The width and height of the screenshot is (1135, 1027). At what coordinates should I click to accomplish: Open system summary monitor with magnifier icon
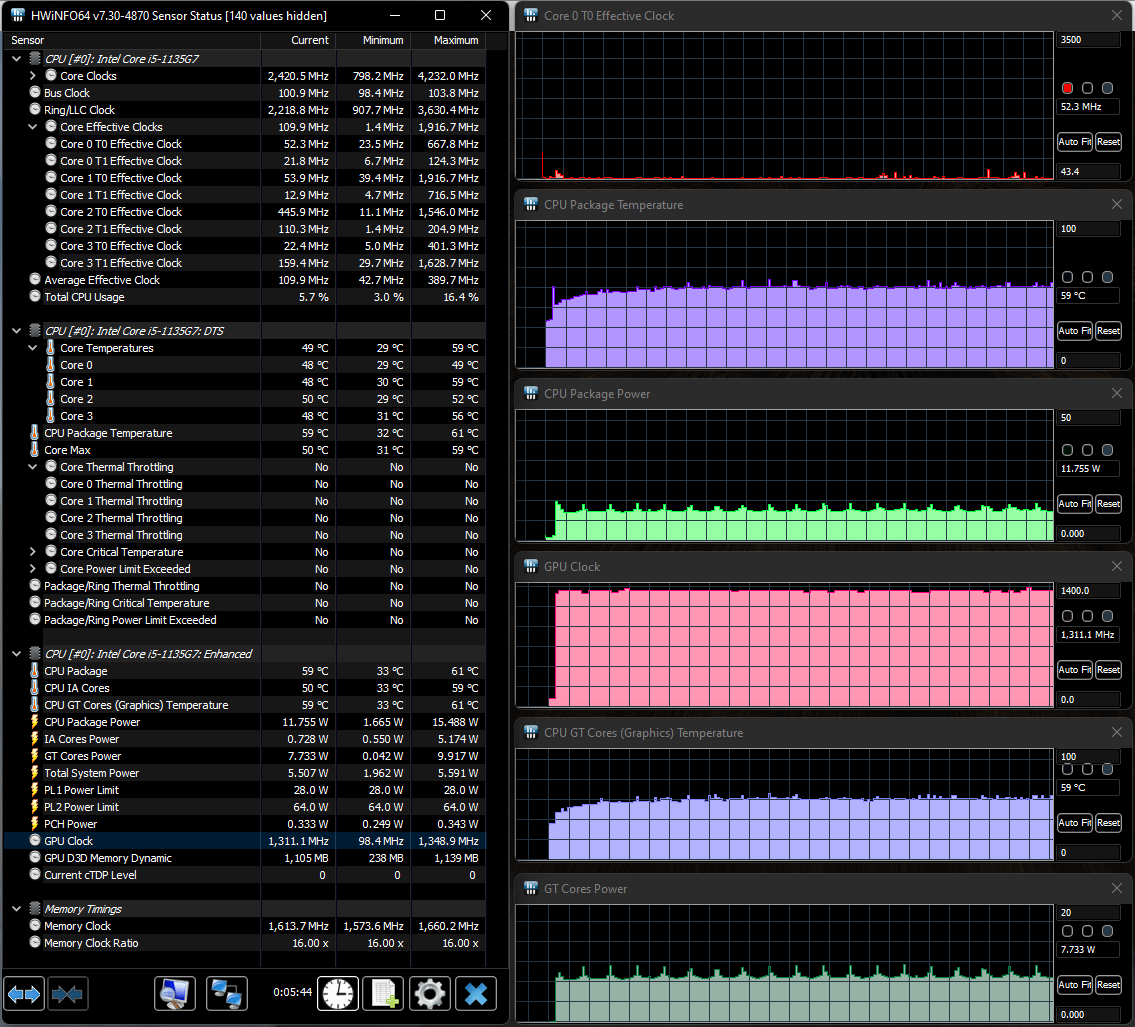175,994
